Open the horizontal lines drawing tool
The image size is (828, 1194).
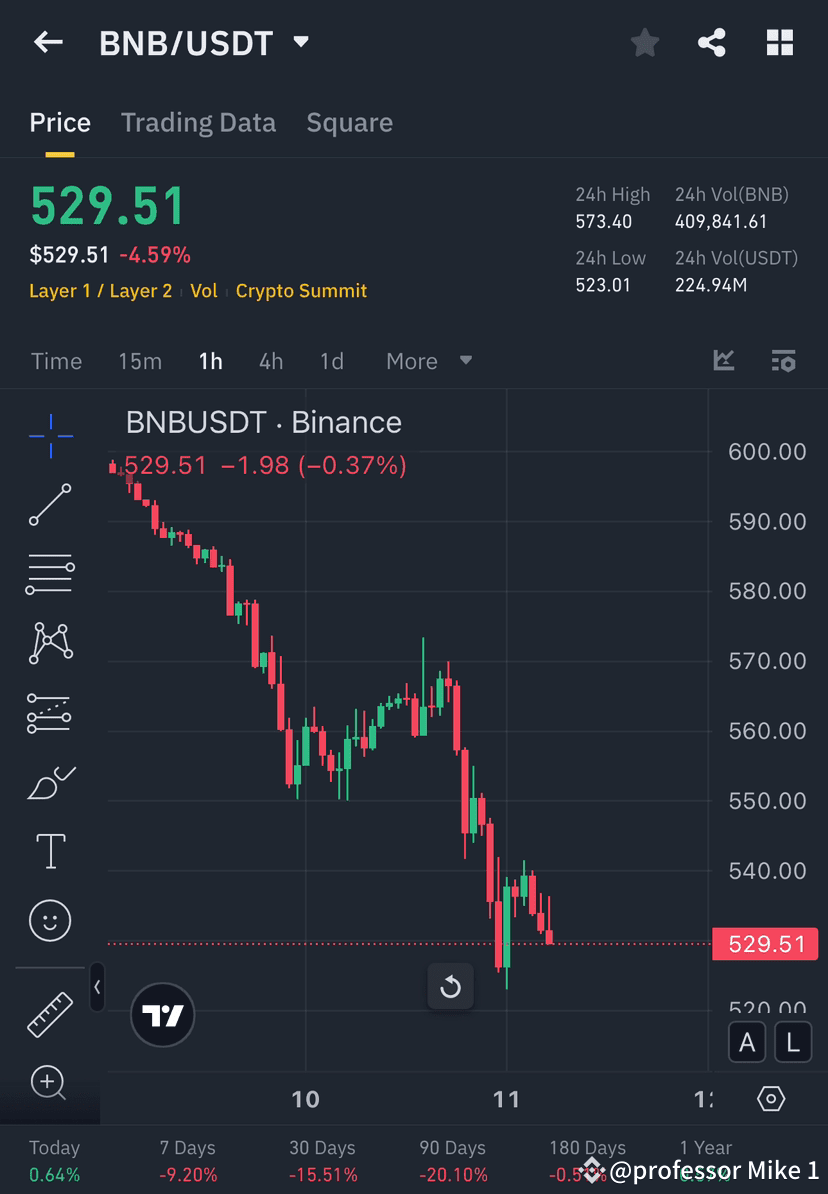50,574
